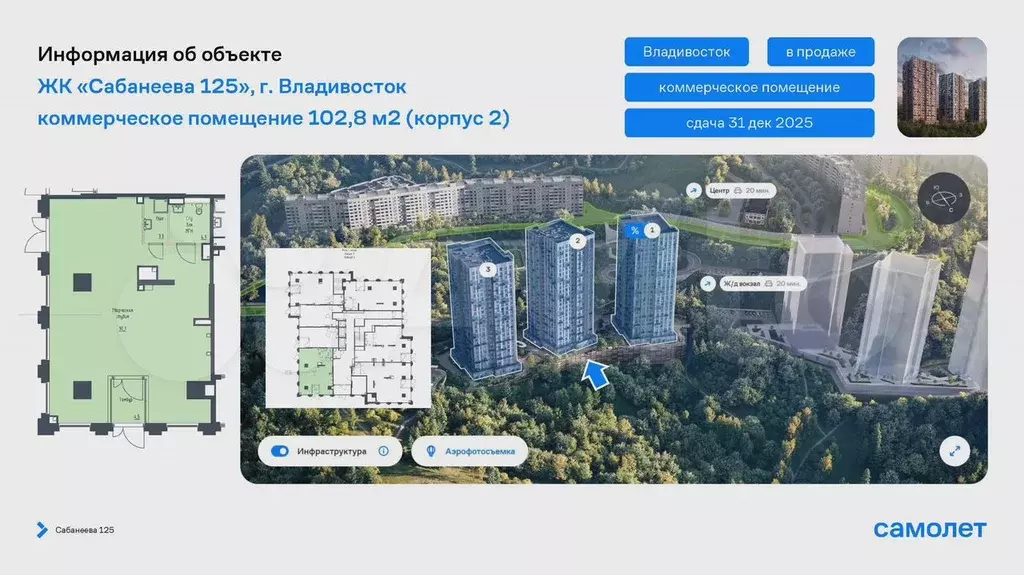The width and height of the screenshot is (1024, 575).
Task: Click the Владивосток tag
Action: 686,52
